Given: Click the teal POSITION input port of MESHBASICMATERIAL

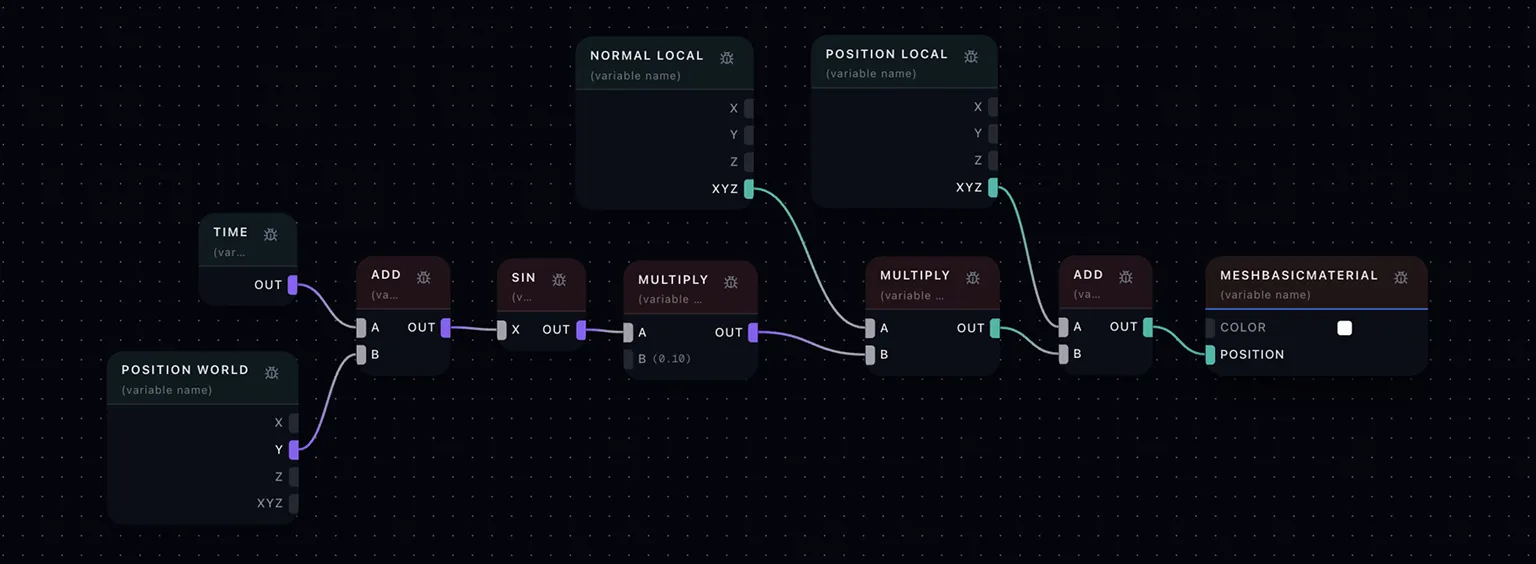Looking at the screenshot, I should [x=1210, y=355].
